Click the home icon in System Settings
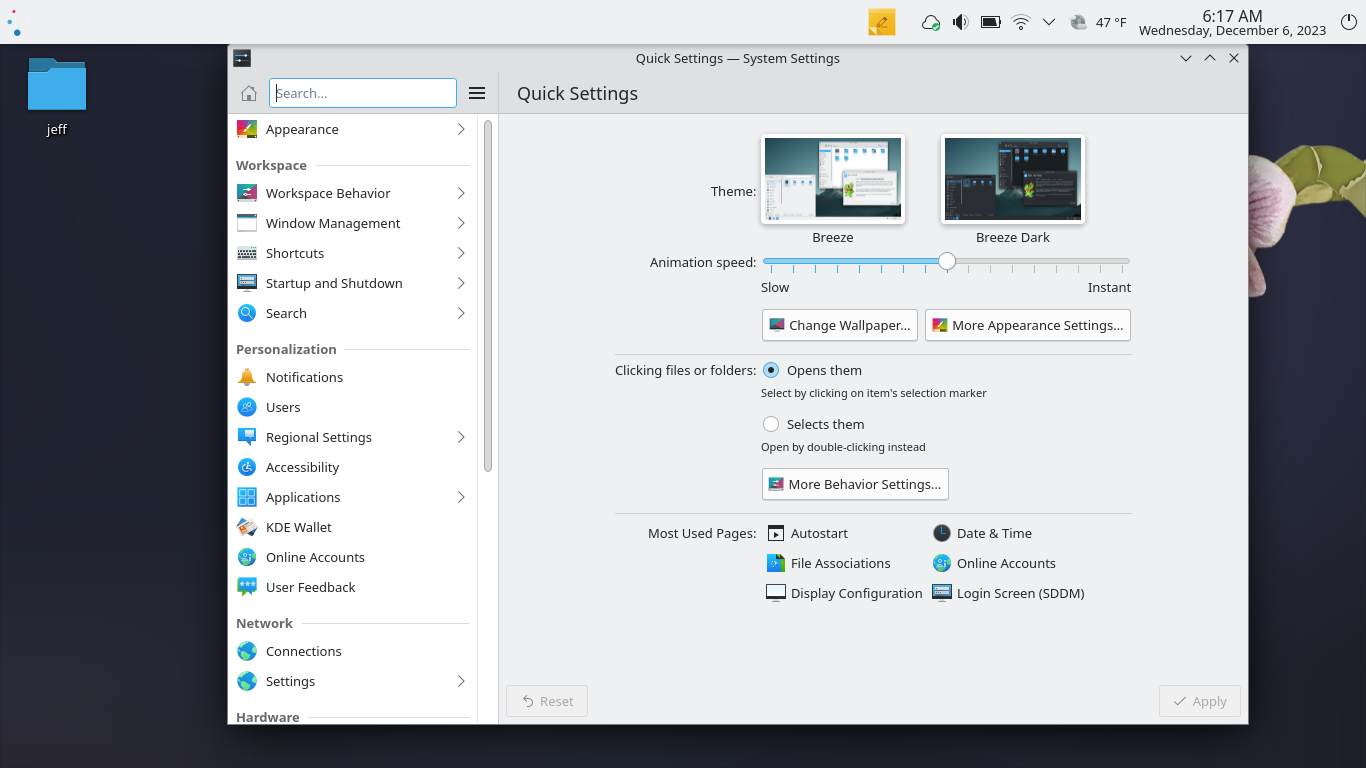This screenshot has height=768, width=1366. point(249,93)
